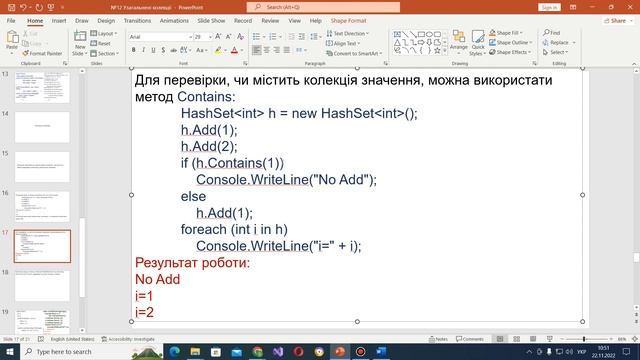Image resolution: width=640 pixels, height=360 pixels.
Task: Switch to Insert tab
Action: (59, 20)
